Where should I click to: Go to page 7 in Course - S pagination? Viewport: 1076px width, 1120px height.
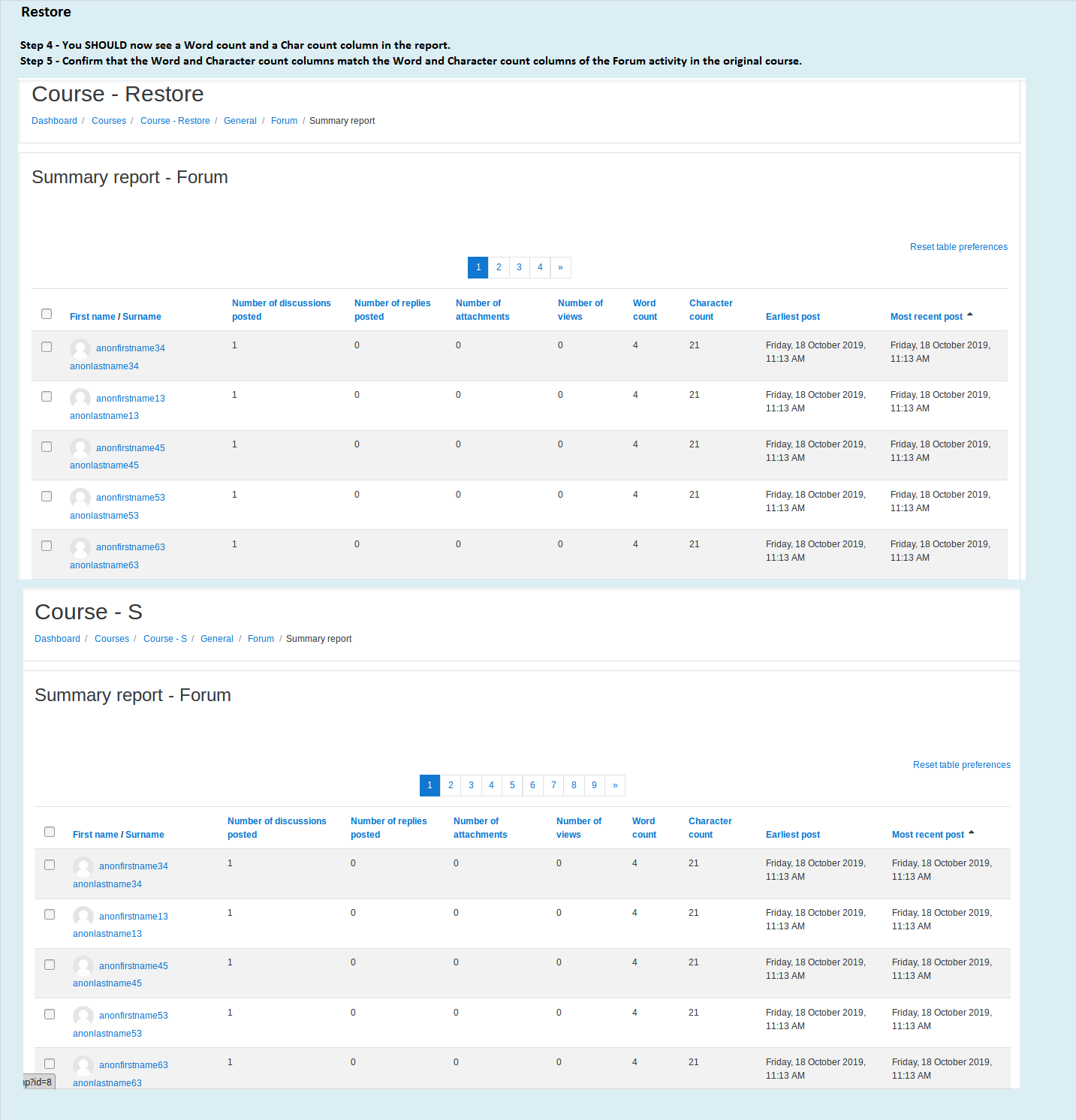[553, 785]
